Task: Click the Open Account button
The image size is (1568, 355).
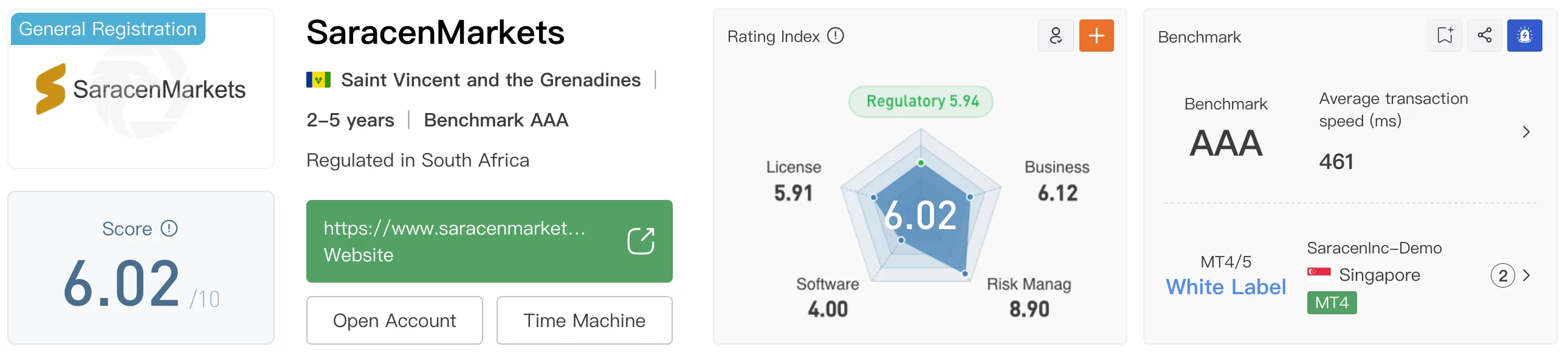Action: coord(394,320)
